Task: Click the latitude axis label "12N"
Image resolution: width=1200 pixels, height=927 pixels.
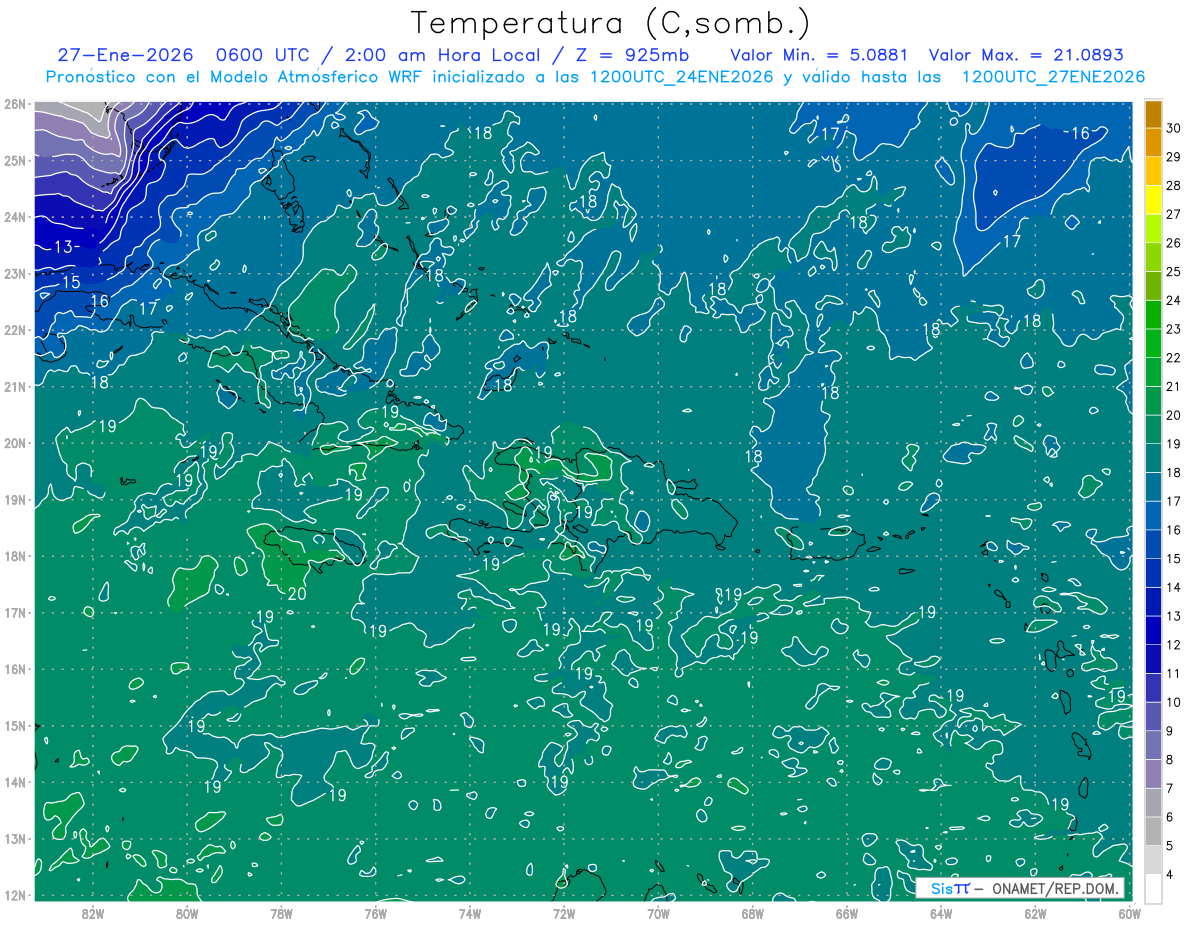Action: click(14, 895)
